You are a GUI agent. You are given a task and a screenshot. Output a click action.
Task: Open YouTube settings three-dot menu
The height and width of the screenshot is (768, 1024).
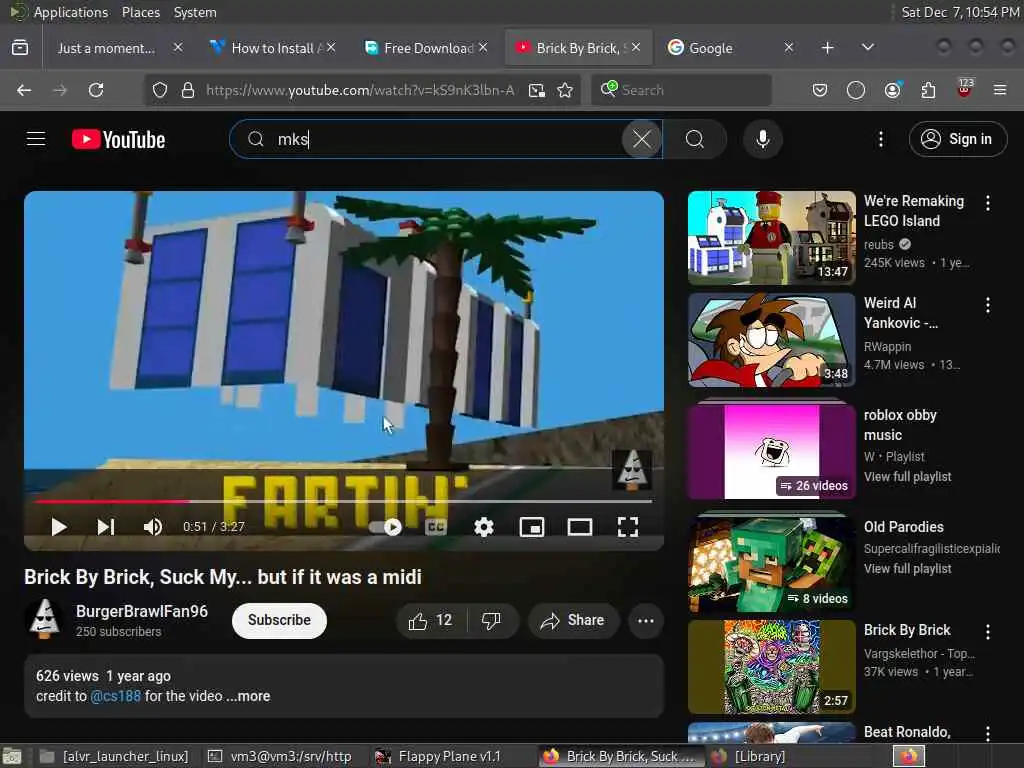[x=880, y=139]
